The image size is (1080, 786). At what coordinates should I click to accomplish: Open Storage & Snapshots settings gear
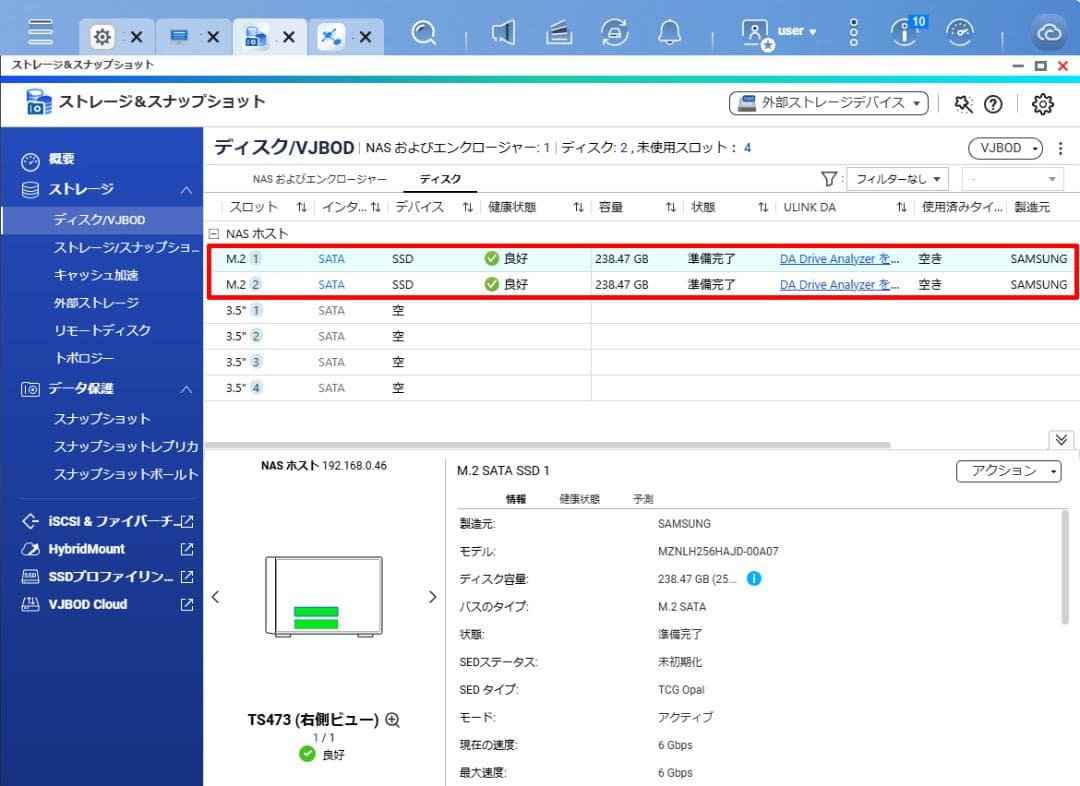coord(1043,103)
